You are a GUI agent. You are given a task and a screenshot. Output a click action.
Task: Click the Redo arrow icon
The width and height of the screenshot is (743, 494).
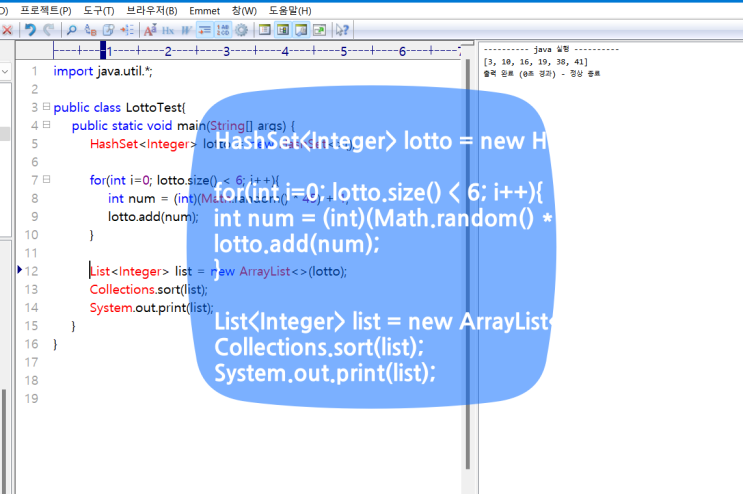coord(49,30)
